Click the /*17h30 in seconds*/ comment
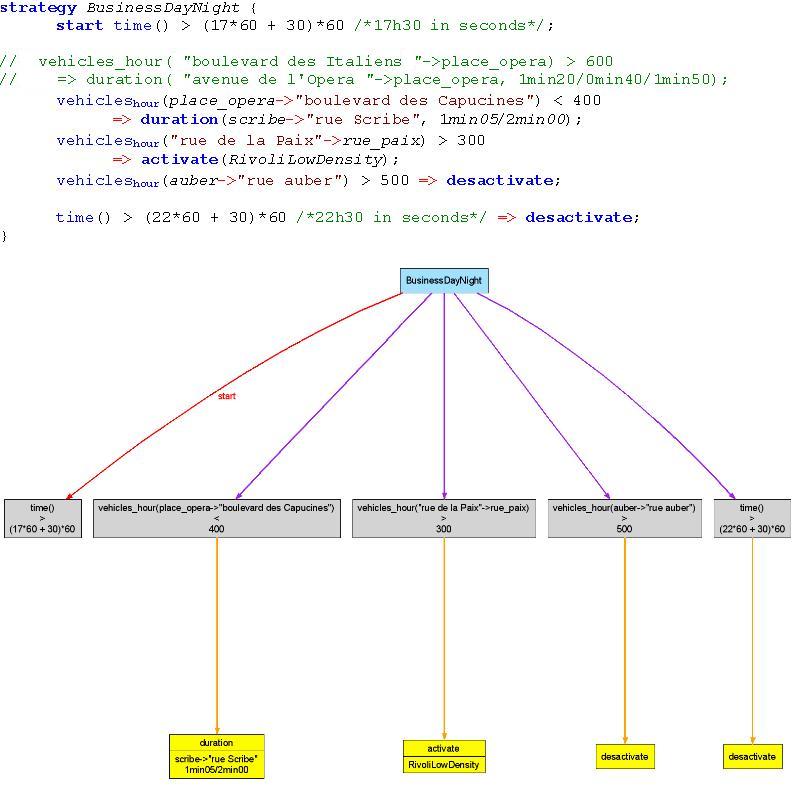 (x=450, y=25)
